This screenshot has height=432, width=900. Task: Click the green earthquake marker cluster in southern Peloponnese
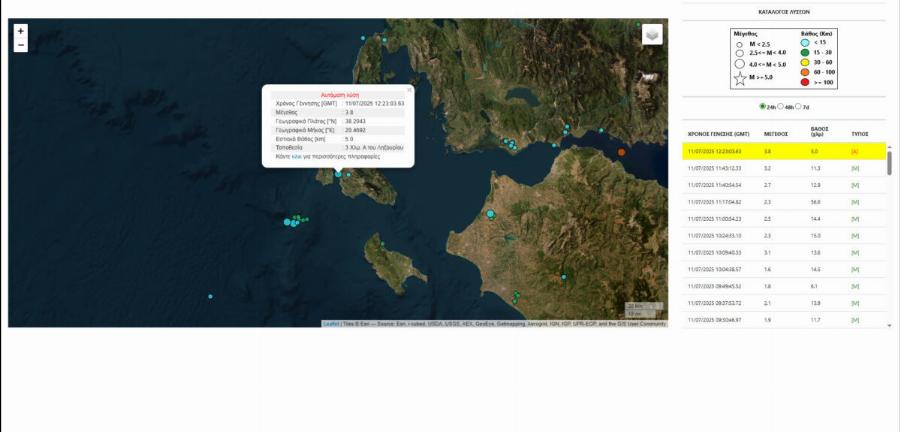click(516, 296)
